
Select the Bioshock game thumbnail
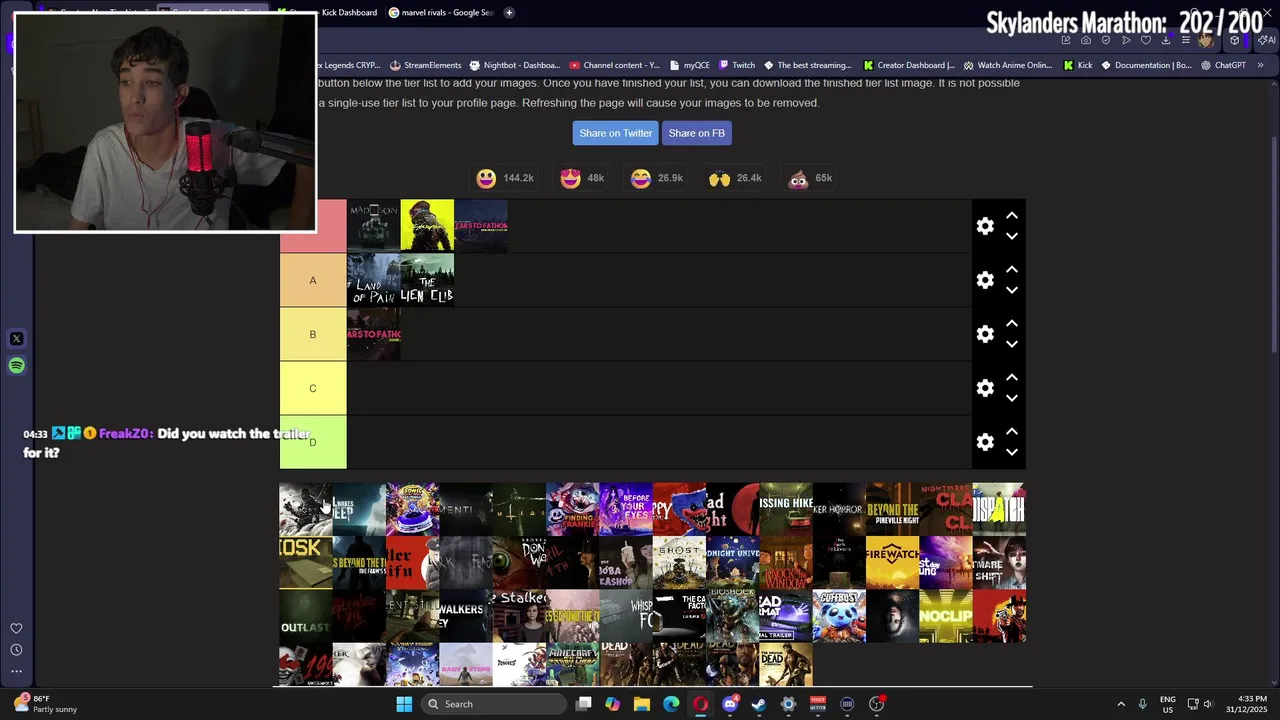(733, 617)
